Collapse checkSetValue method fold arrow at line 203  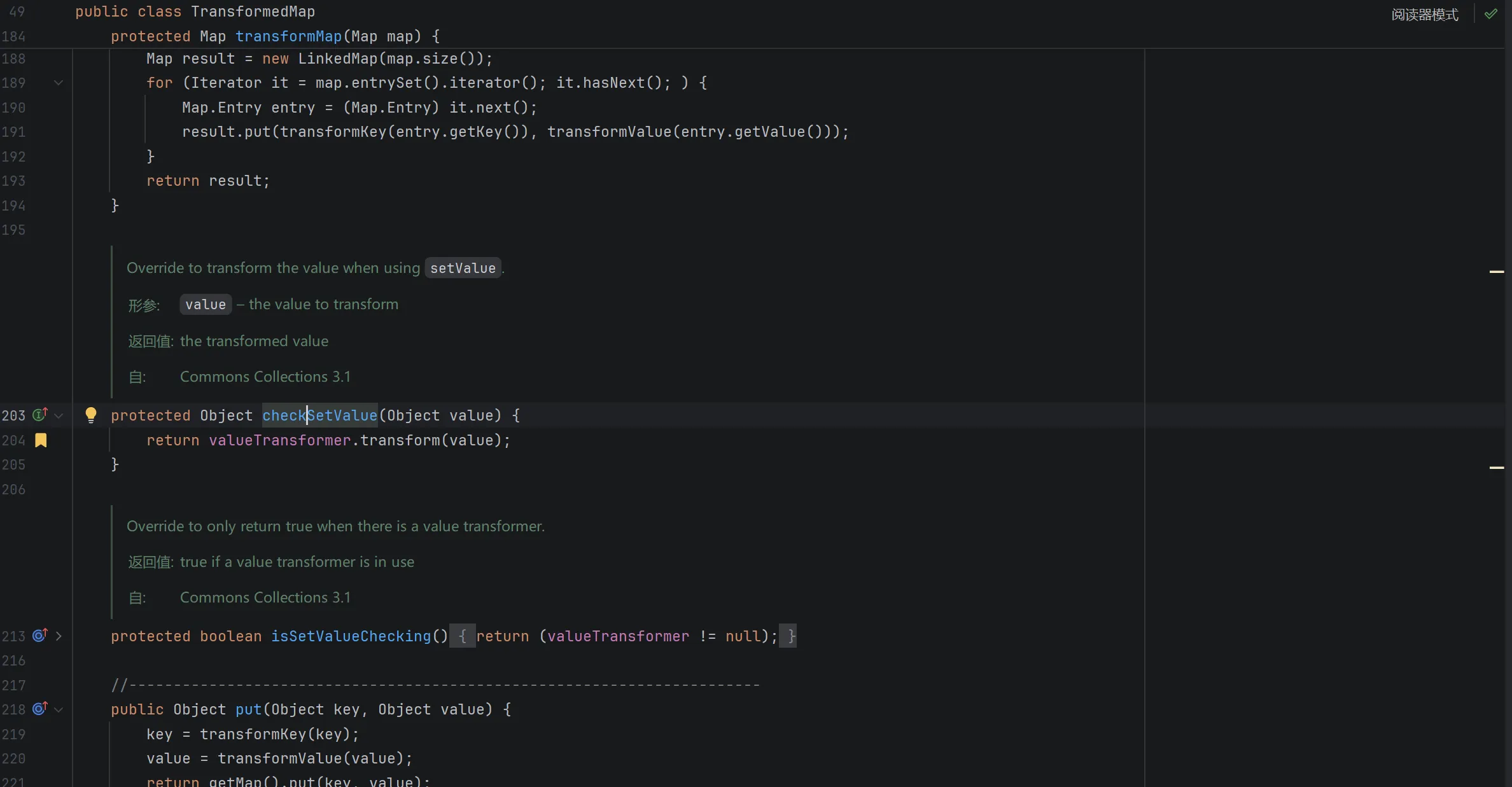click(59, 415)
